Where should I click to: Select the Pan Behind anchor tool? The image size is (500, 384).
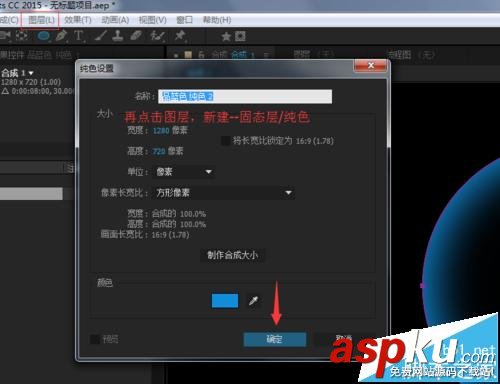(x=22, y=35)
